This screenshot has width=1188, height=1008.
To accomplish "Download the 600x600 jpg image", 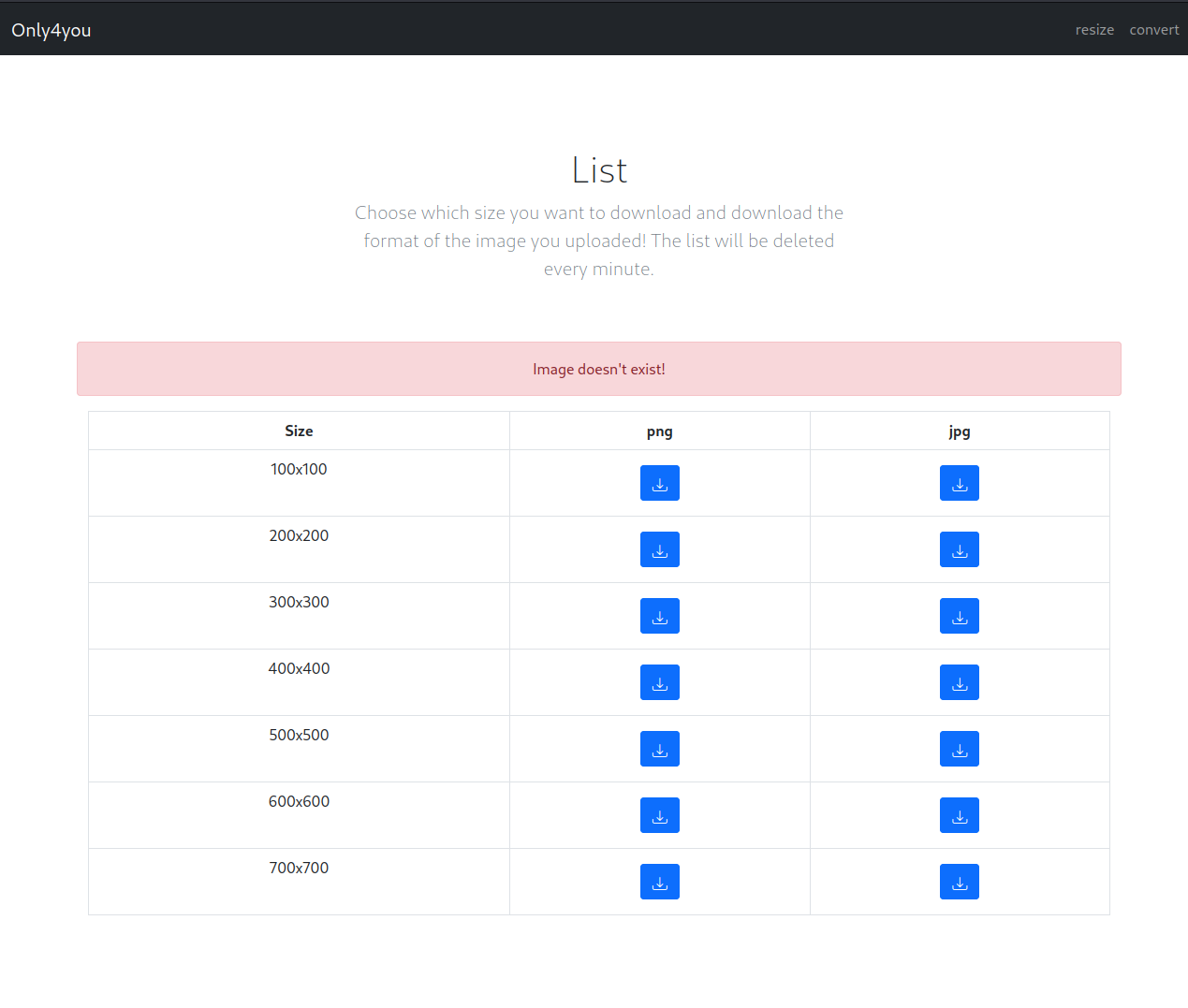I will point(960,815).
